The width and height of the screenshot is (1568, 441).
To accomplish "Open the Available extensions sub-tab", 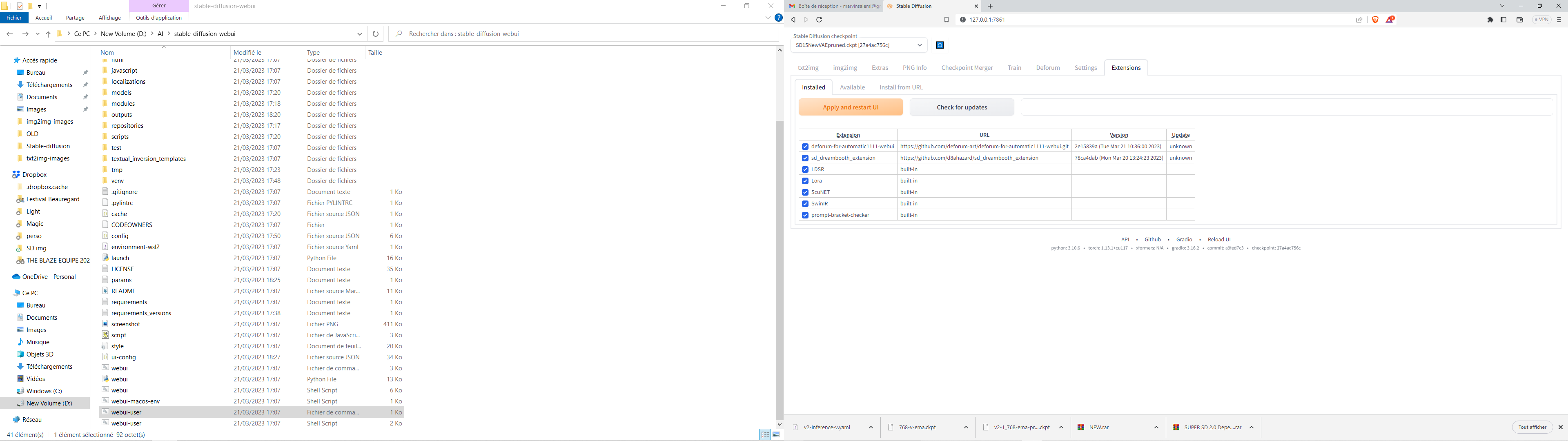I will point(852,87).
